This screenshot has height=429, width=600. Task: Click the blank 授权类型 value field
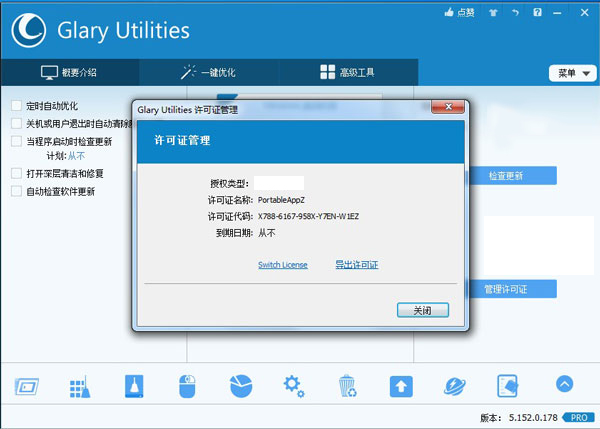point(279,183)
